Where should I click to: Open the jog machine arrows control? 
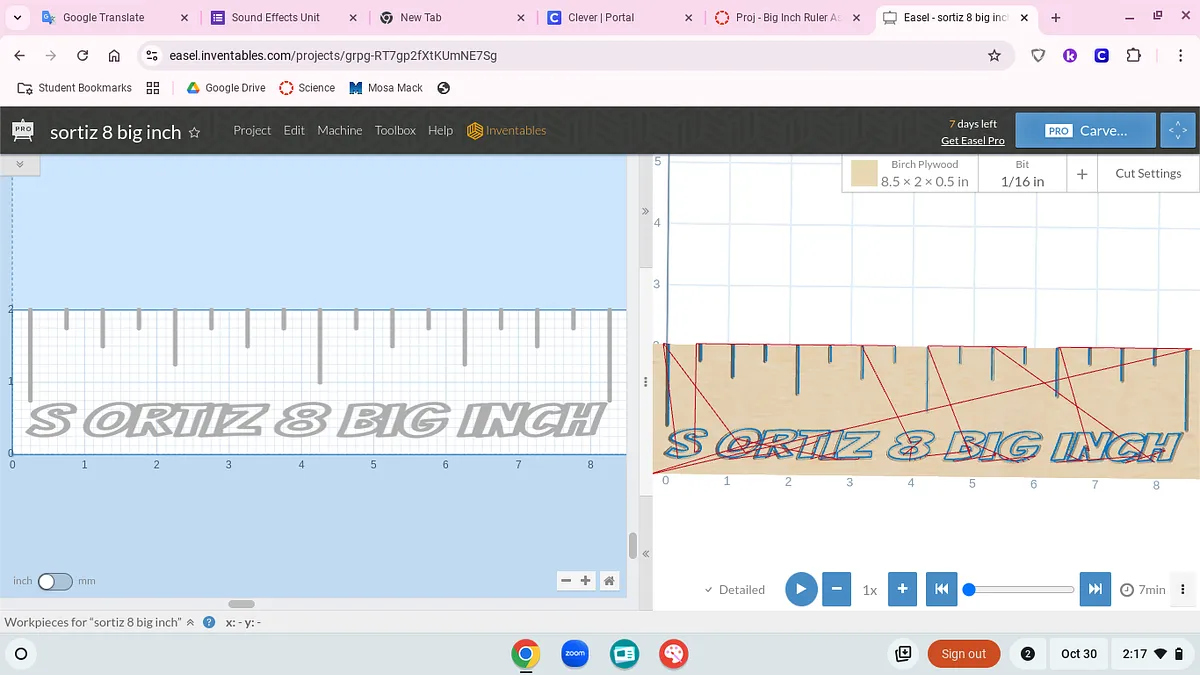pyautogui.click(x=1177, y=131)
